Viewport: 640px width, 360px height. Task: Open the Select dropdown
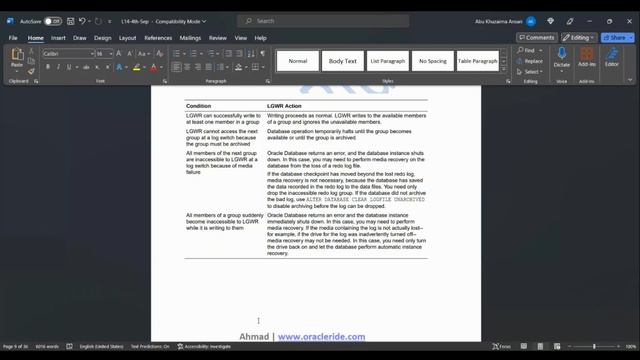coord(529,72)
